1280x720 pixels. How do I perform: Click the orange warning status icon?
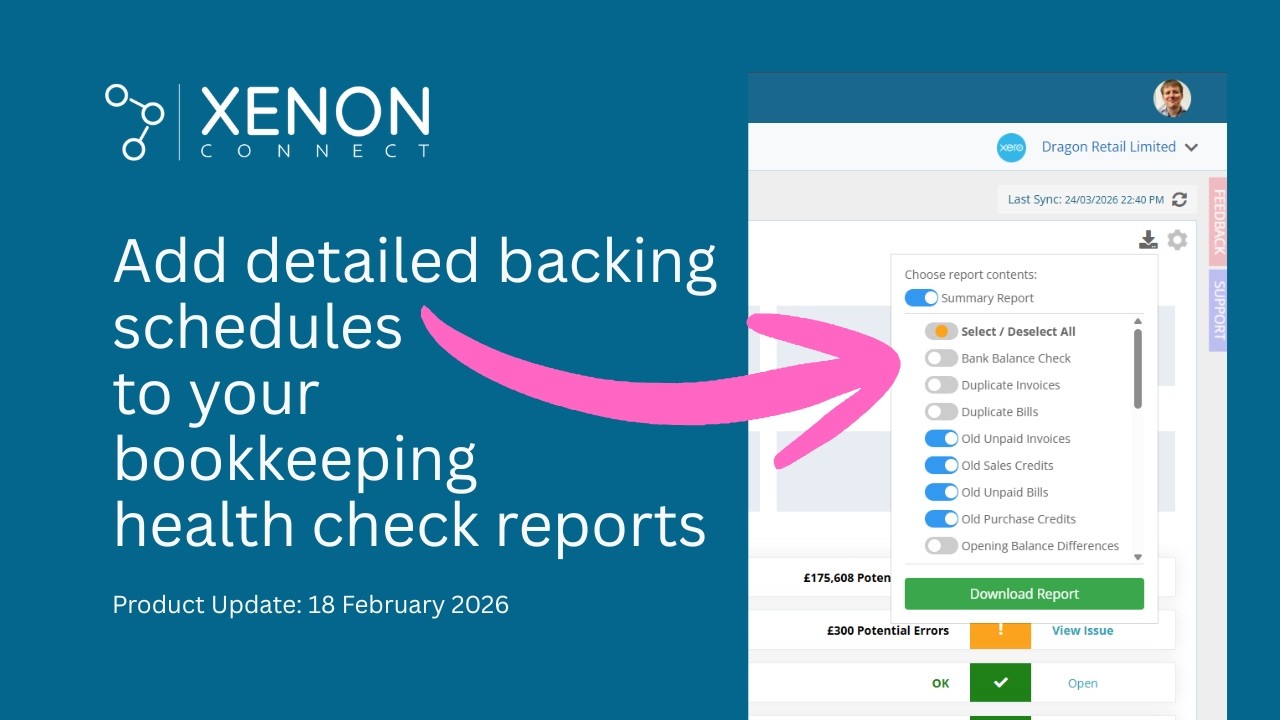click(x=1000, y=631)
